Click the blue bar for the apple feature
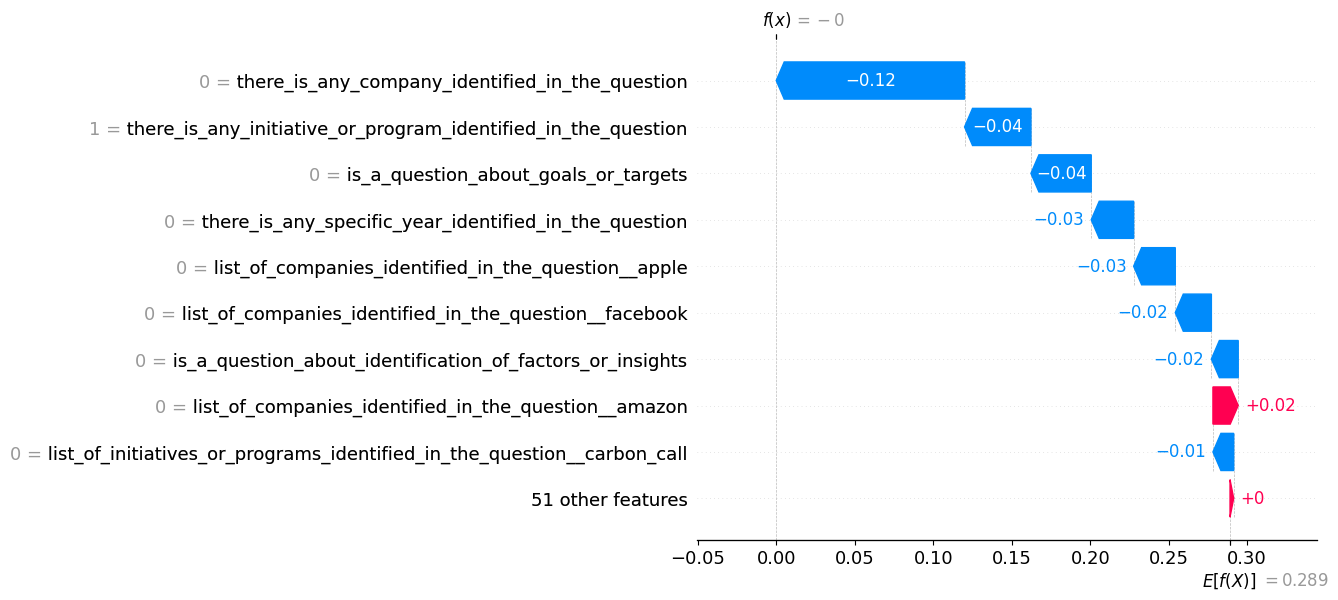 coord(1155,267)
